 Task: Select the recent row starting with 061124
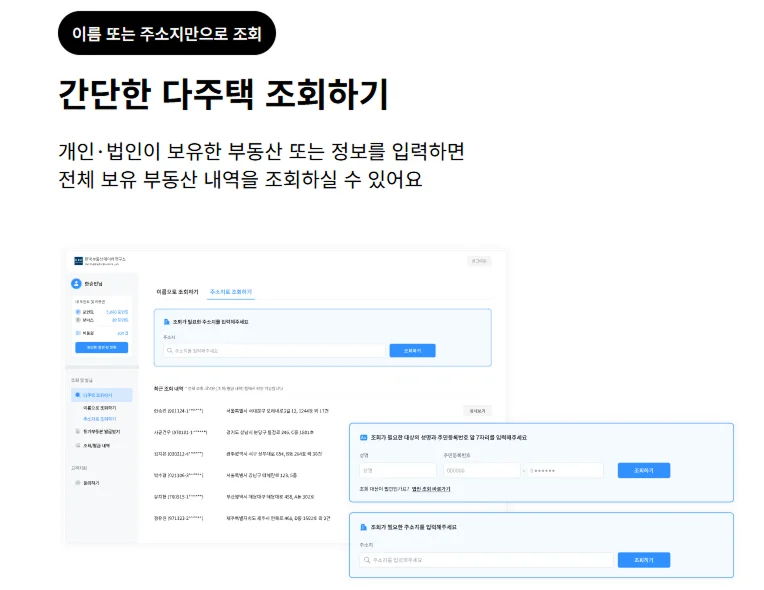241,411
